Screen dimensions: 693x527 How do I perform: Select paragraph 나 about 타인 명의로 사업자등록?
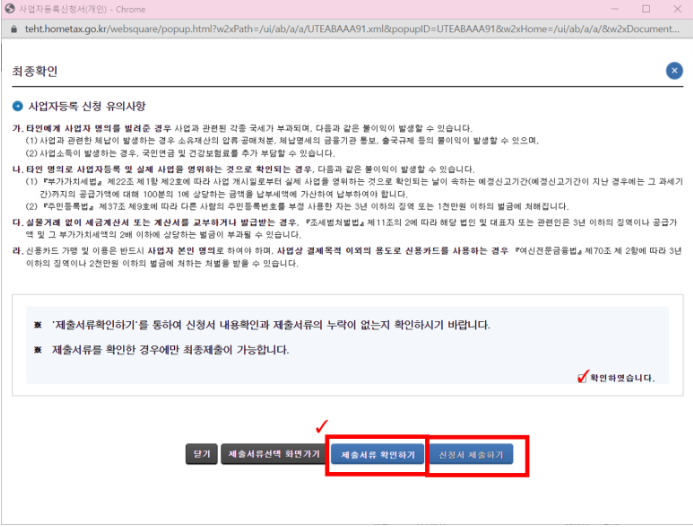point(347,187)
